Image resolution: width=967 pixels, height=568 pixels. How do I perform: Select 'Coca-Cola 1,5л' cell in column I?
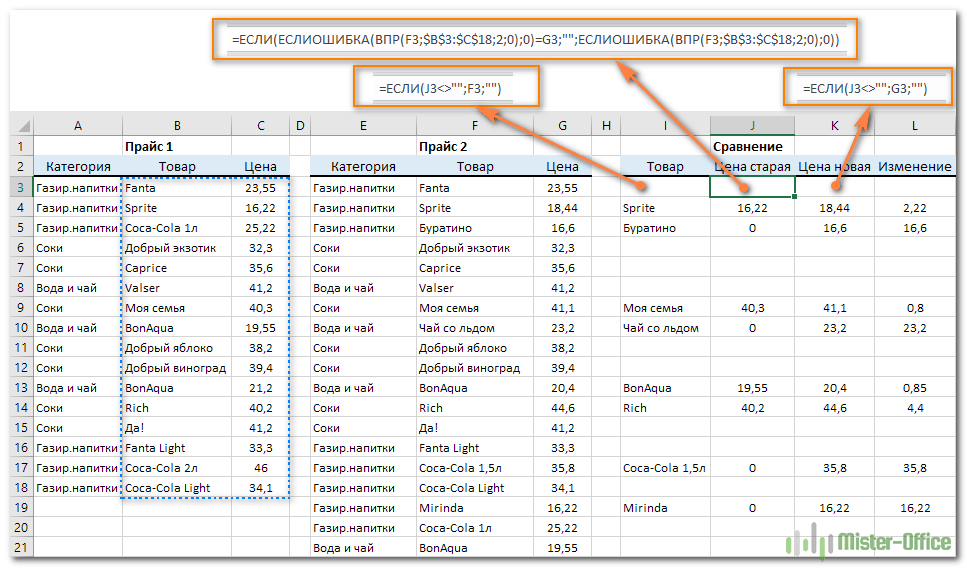664,467
